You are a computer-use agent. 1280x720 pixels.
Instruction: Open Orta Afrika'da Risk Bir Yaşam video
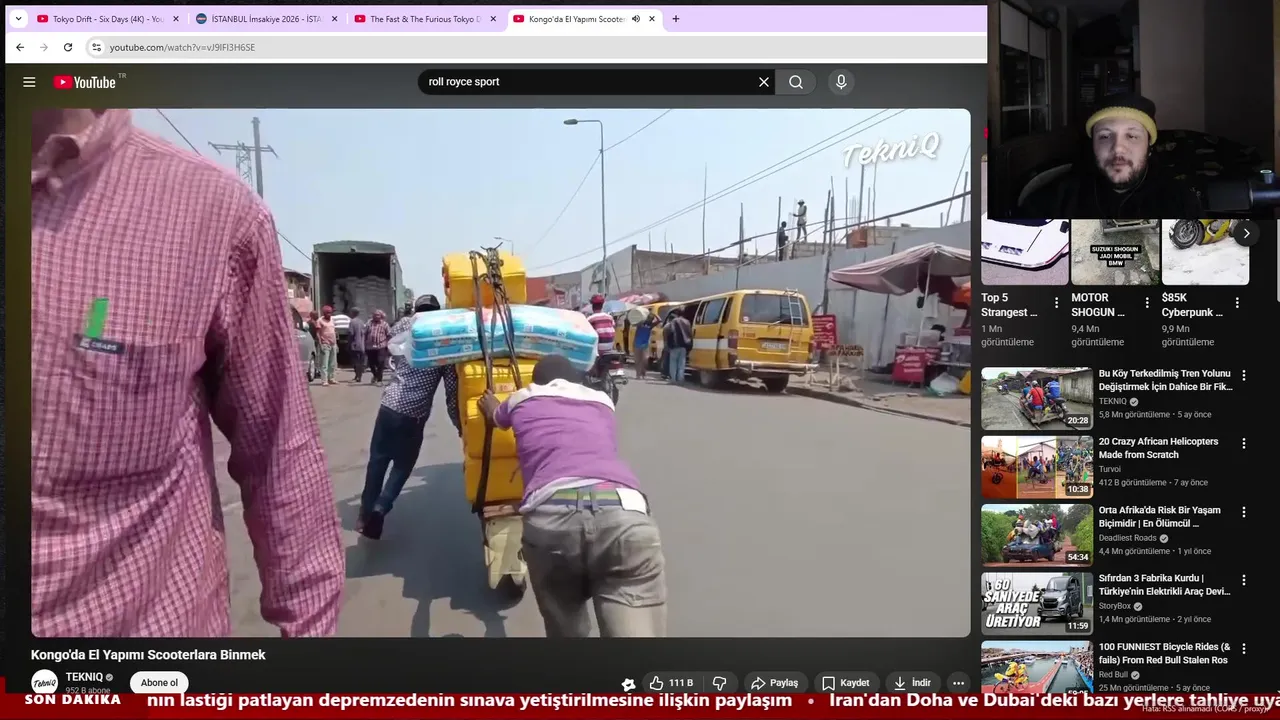1159,516
